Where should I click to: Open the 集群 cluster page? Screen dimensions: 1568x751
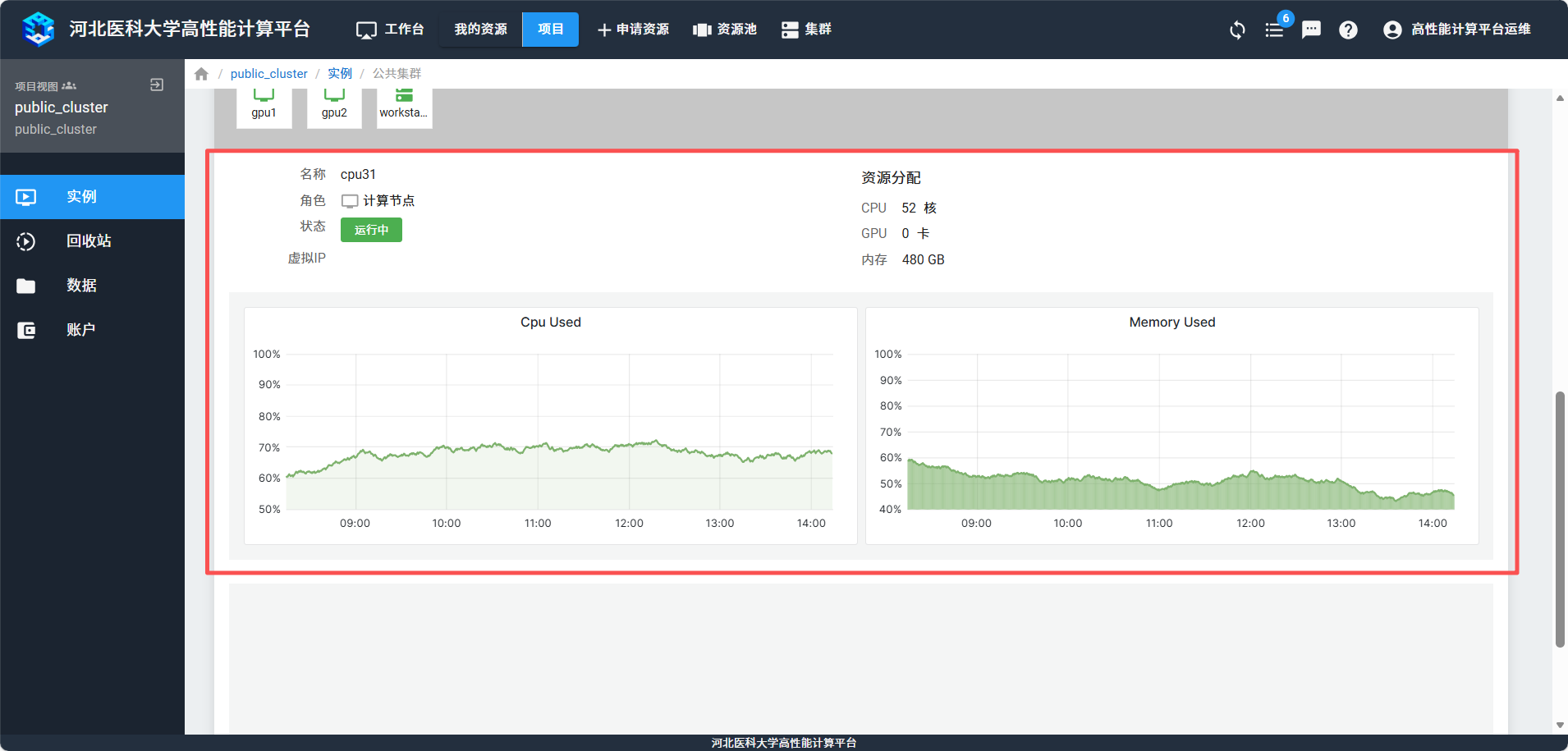(x=806, y=30)
